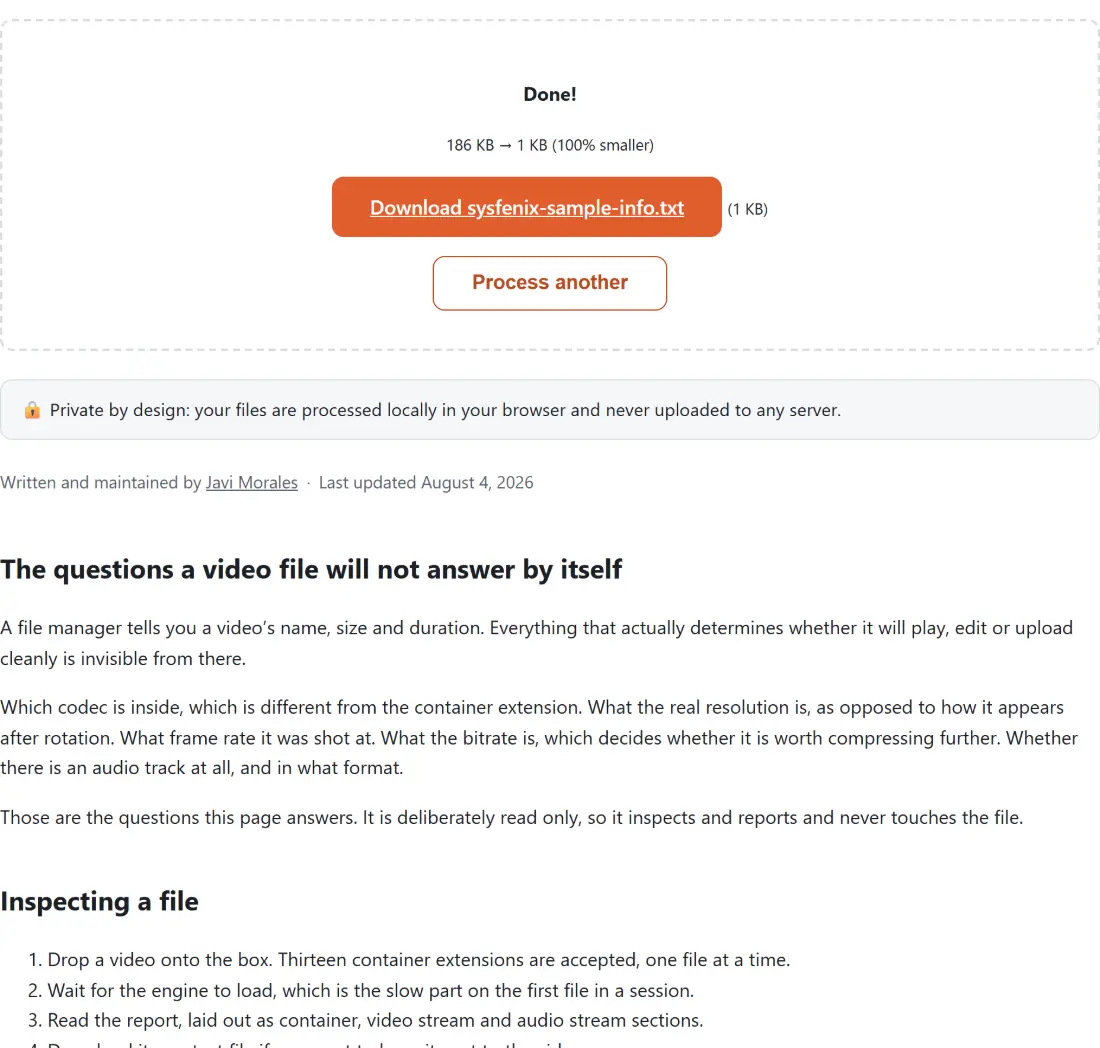The height and width of the screenshot is (1048, 1100).
Task: Click the padlock icon in privacy banner
Action: pos(32,410)
